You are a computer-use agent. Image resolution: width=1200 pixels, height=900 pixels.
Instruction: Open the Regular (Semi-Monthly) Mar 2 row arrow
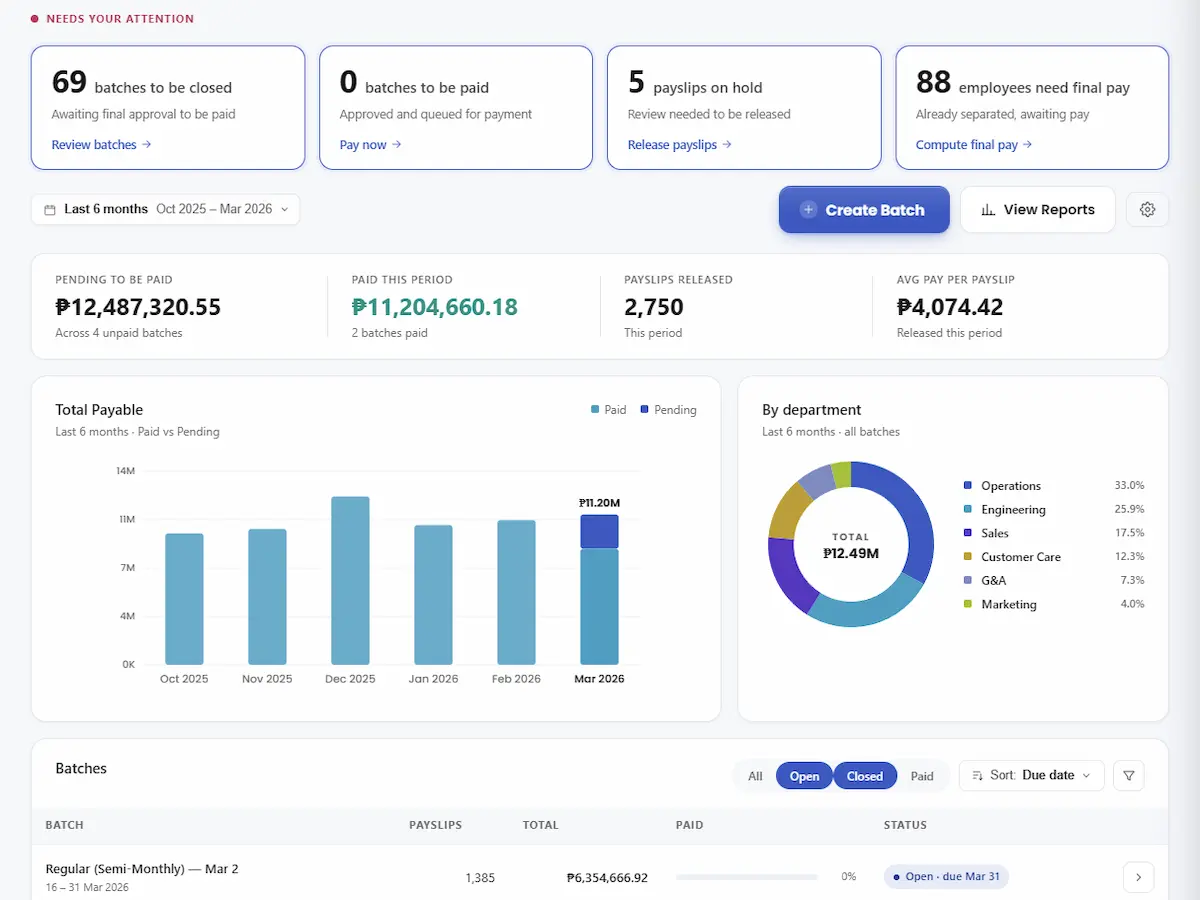click(x=1138, y=877)
